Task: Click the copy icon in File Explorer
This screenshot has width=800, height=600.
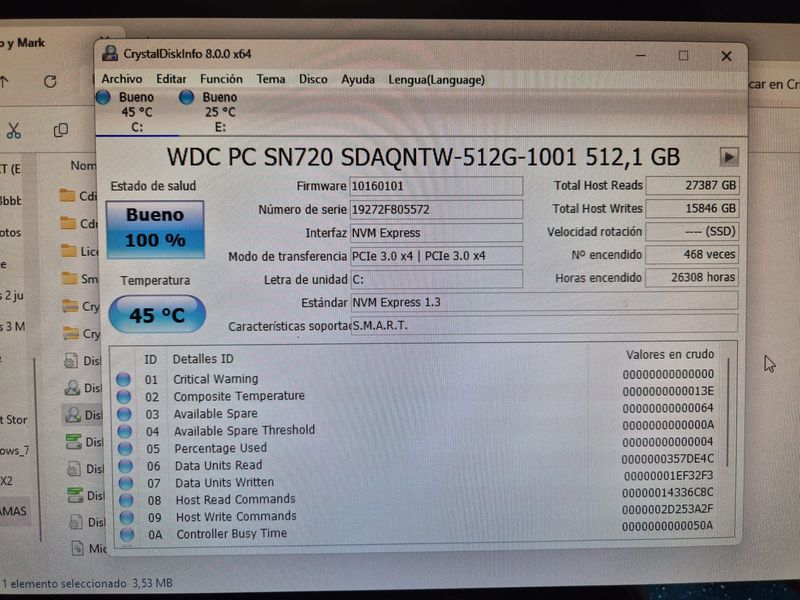Action: 61,130
